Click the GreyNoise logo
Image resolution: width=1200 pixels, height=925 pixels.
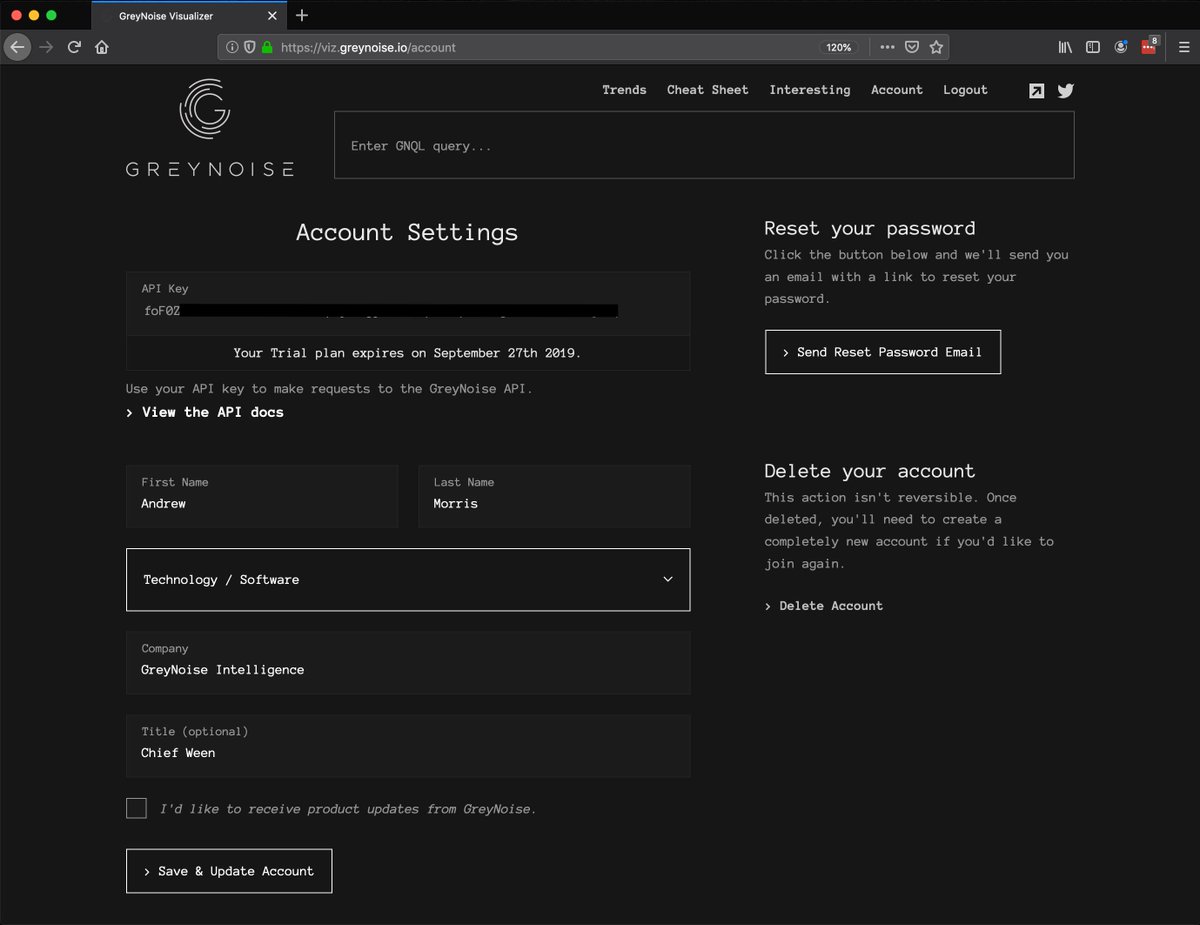point(210,128)
